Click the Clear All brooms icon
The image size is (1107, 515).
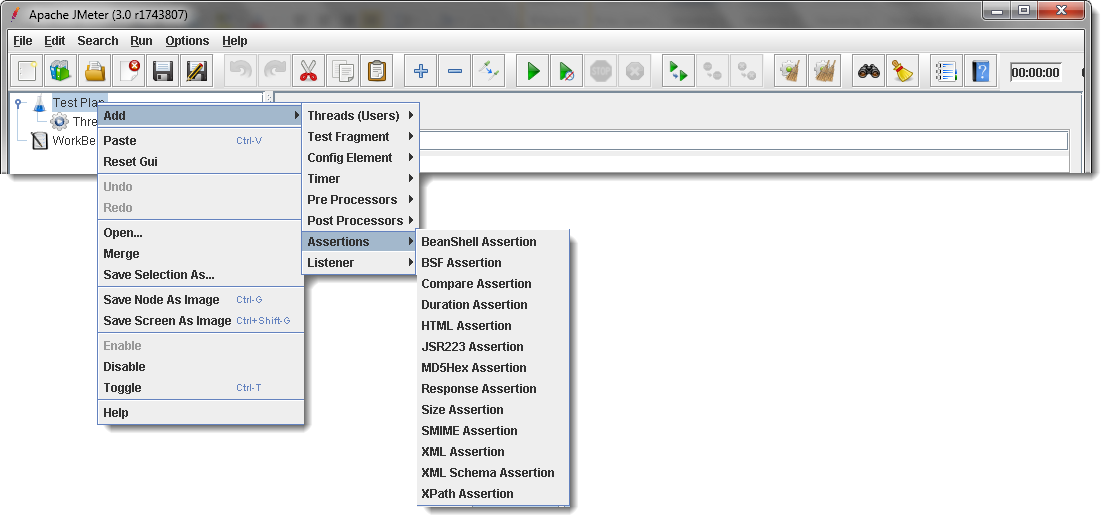tap(824, 71)
